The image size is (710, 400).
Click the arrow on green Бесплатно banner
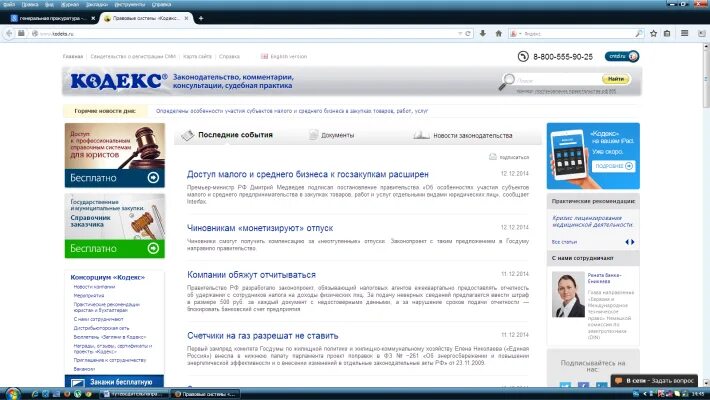coord(153,248)
